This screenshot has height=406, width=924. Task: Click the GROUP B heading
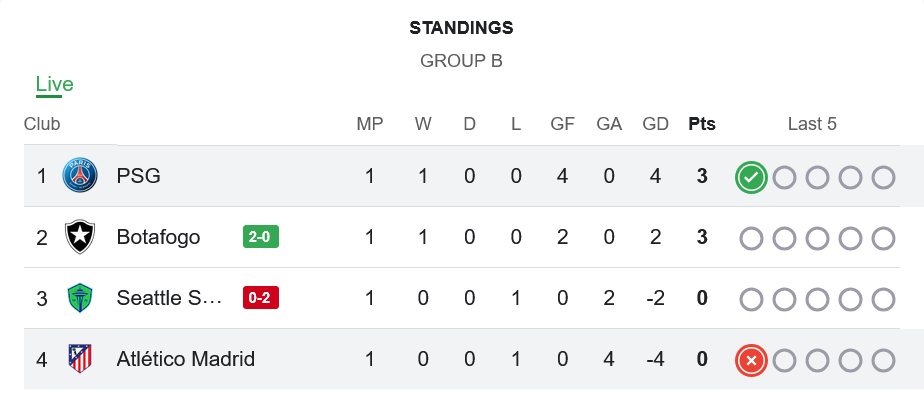[x=461, y=61]
